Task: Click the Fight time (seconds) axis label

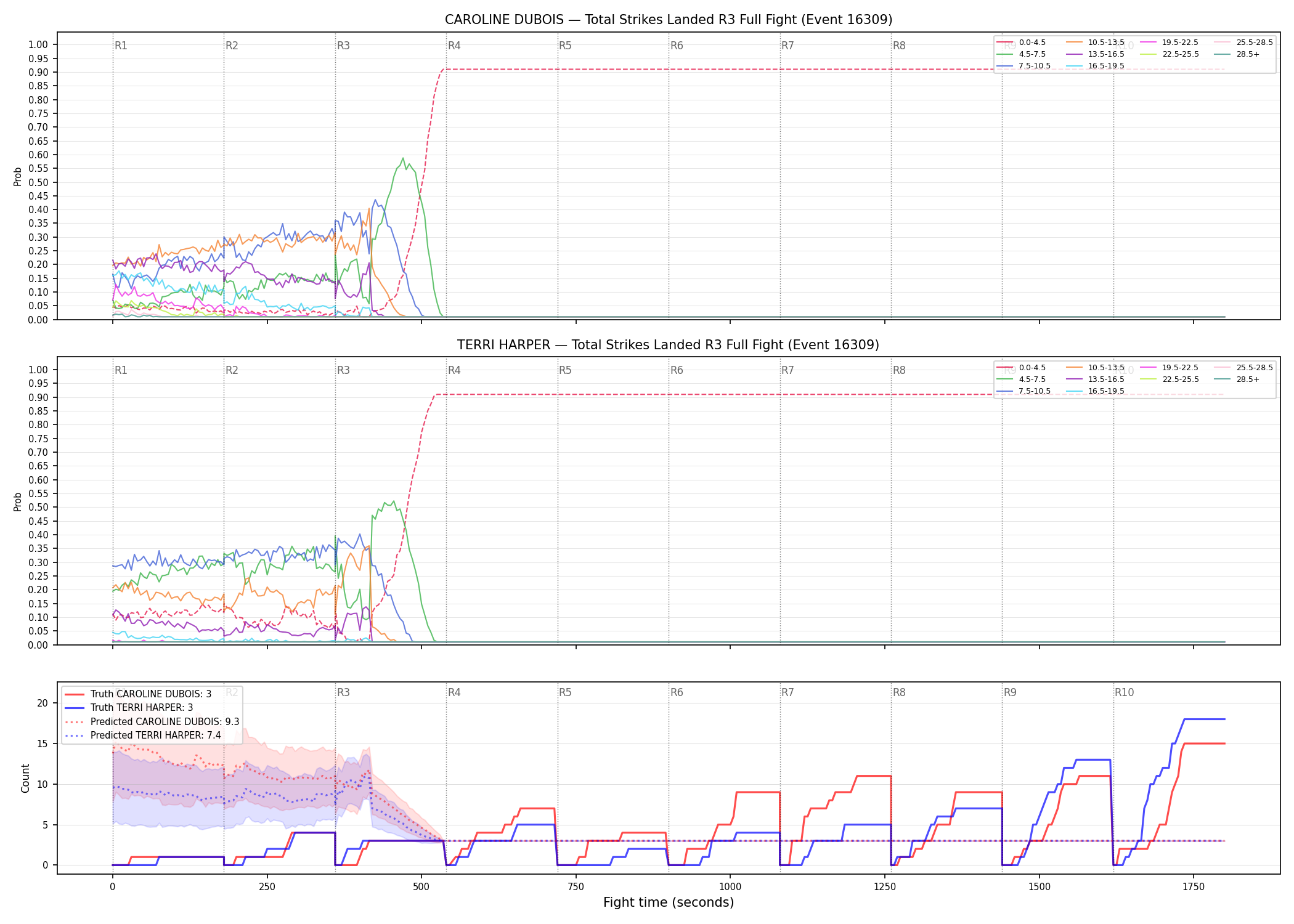Action: pyautogui.click(x=669, y=902)
